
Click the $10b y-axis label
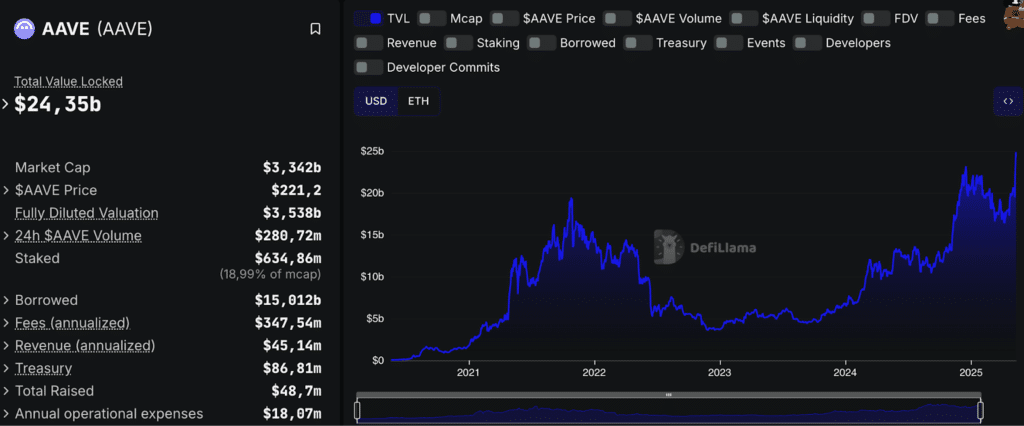(x=372, y=276)
